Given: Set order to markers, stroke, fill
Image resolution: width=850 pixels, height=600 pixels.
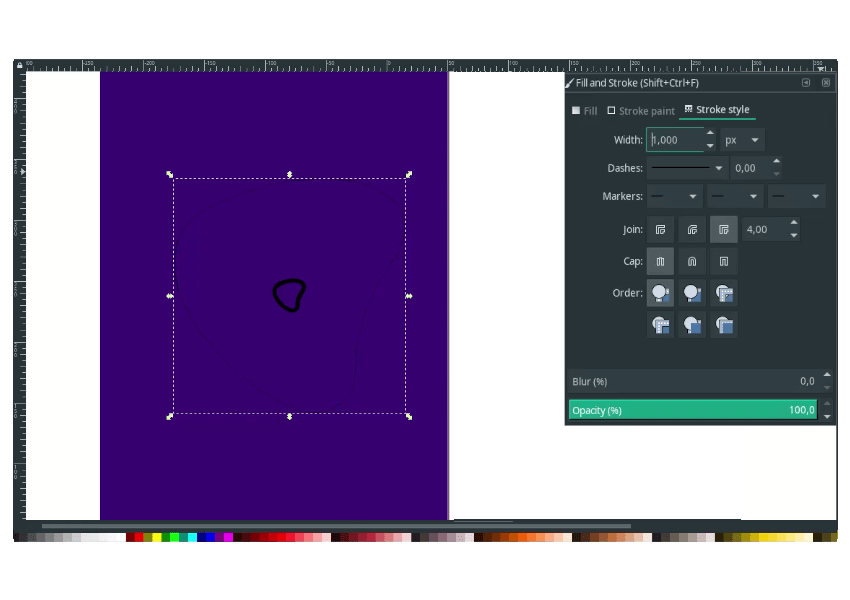Looking at the screenshot, I should 724,325.
